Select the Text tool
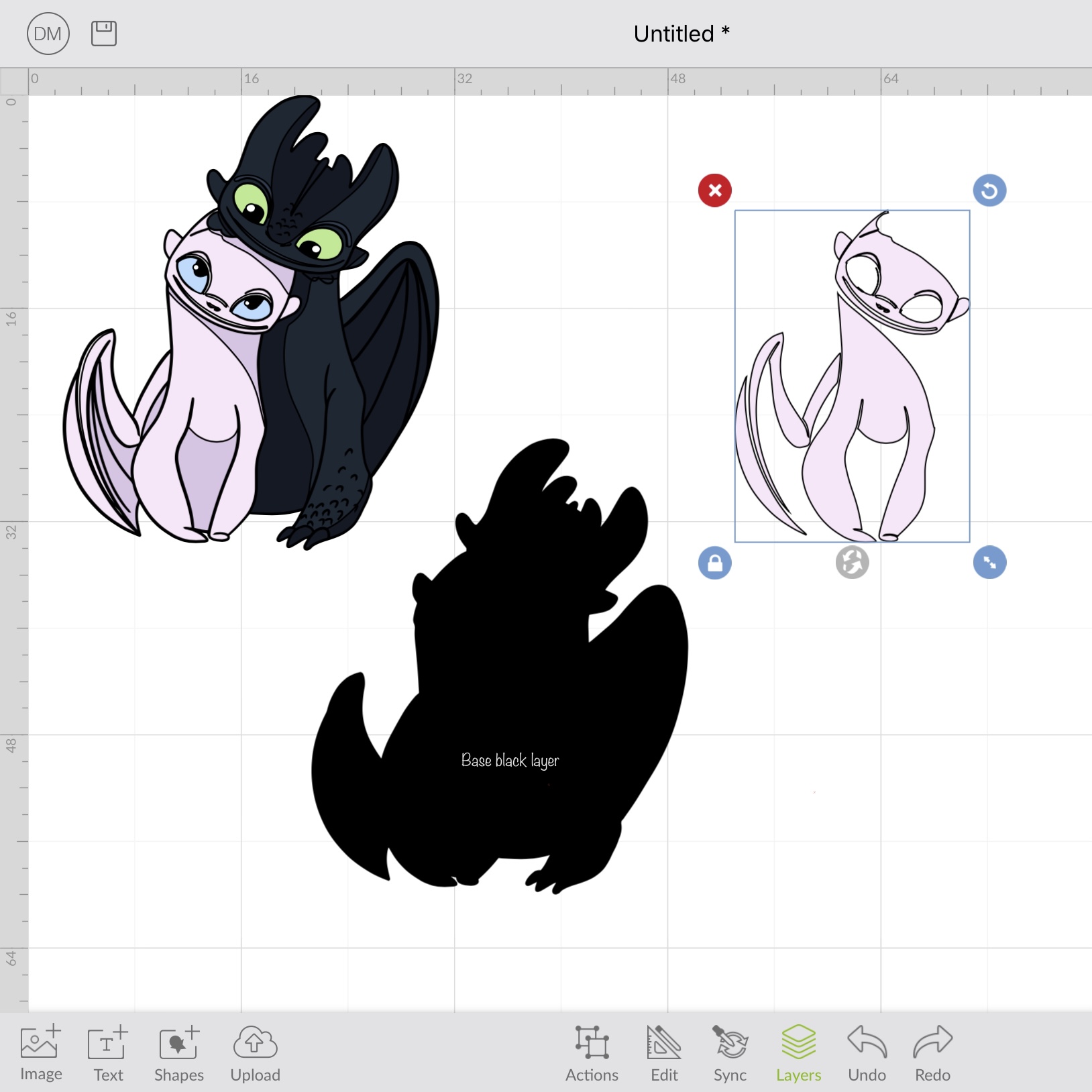 [107, 1053]
